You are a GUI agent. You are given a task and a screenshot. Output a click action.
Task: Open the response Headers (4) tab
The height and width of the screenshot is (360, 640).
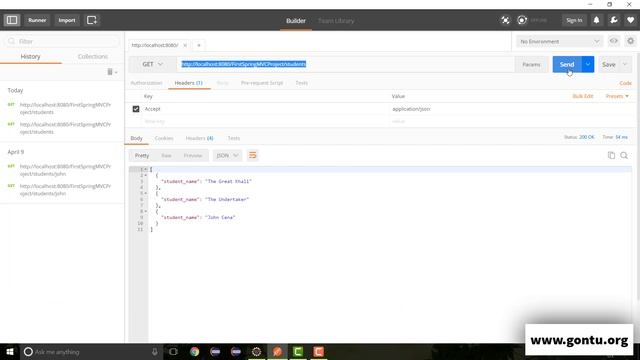pos(199,138)
